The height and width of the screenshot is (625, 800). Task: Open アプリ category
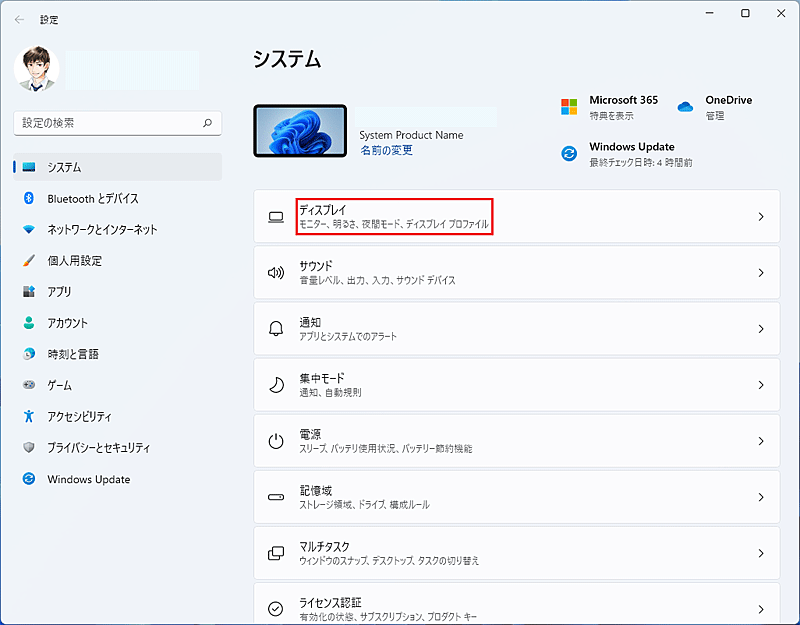118,291
